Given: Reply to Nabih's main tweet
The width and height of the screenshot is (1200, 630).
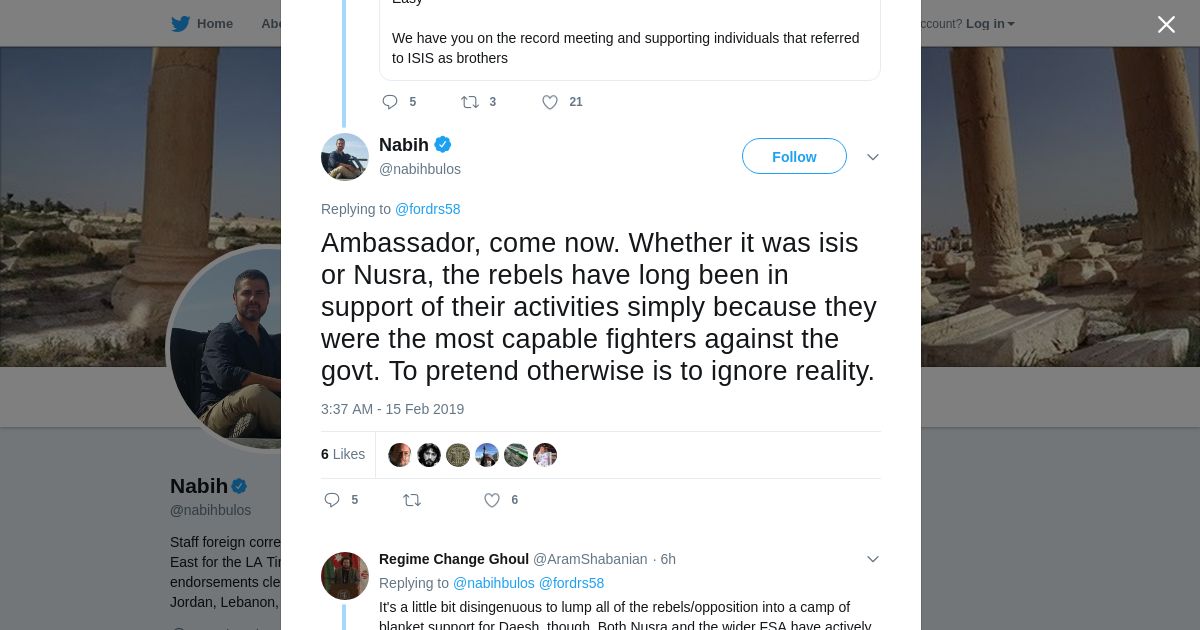Looking at the screenshot, I should coord(332,500).
